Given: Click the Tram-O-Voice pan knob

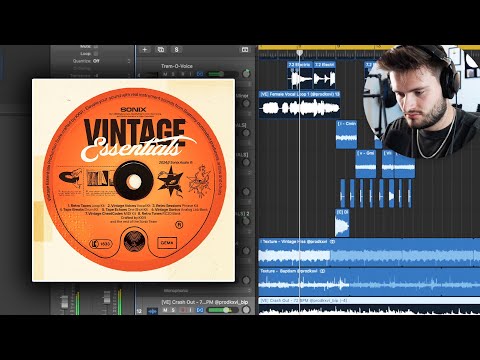Looking at the screenshot, I should (246, 74).
